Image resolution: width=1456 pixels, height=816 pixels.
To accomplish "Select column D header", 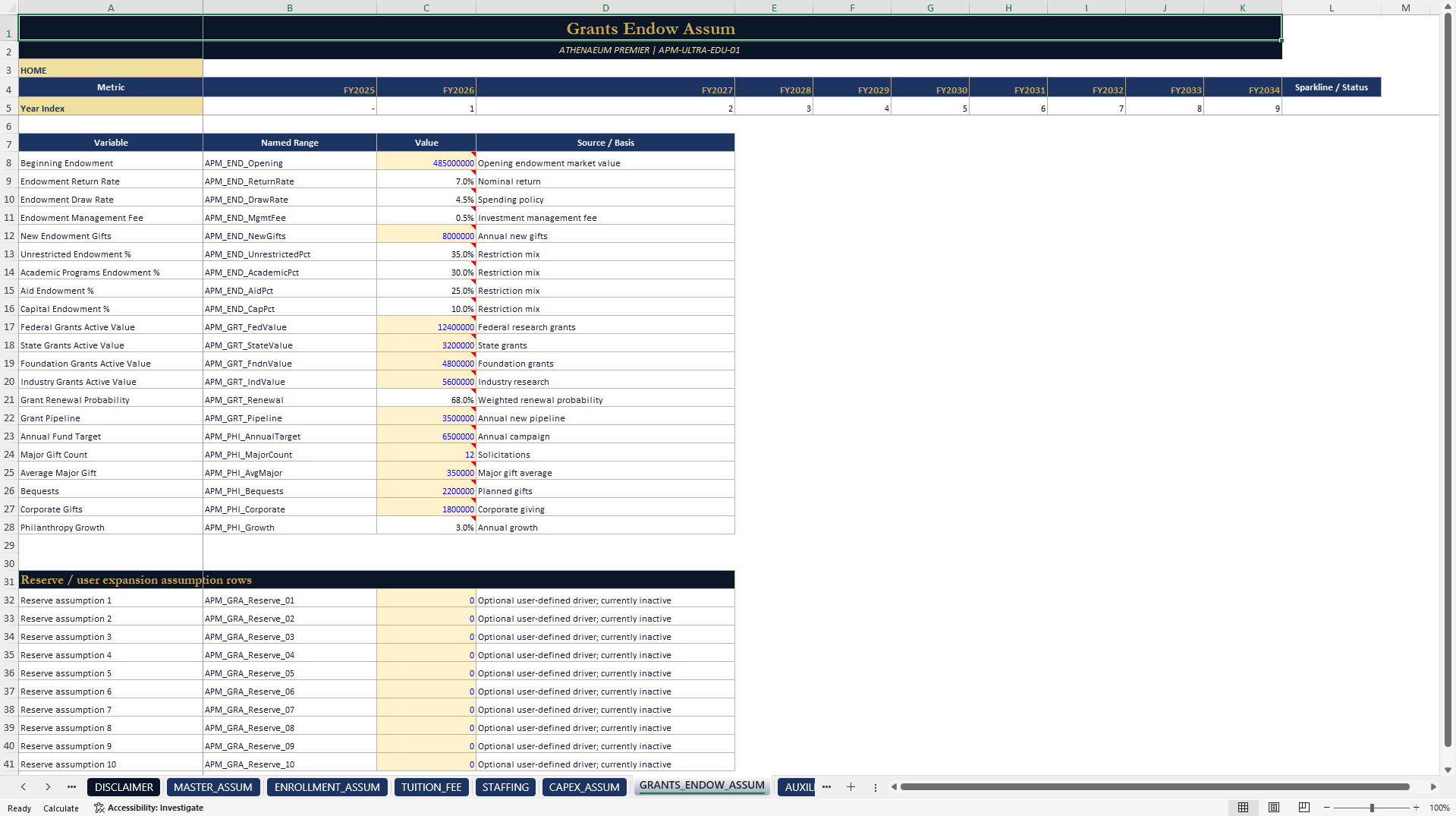I will click(605, 8).
